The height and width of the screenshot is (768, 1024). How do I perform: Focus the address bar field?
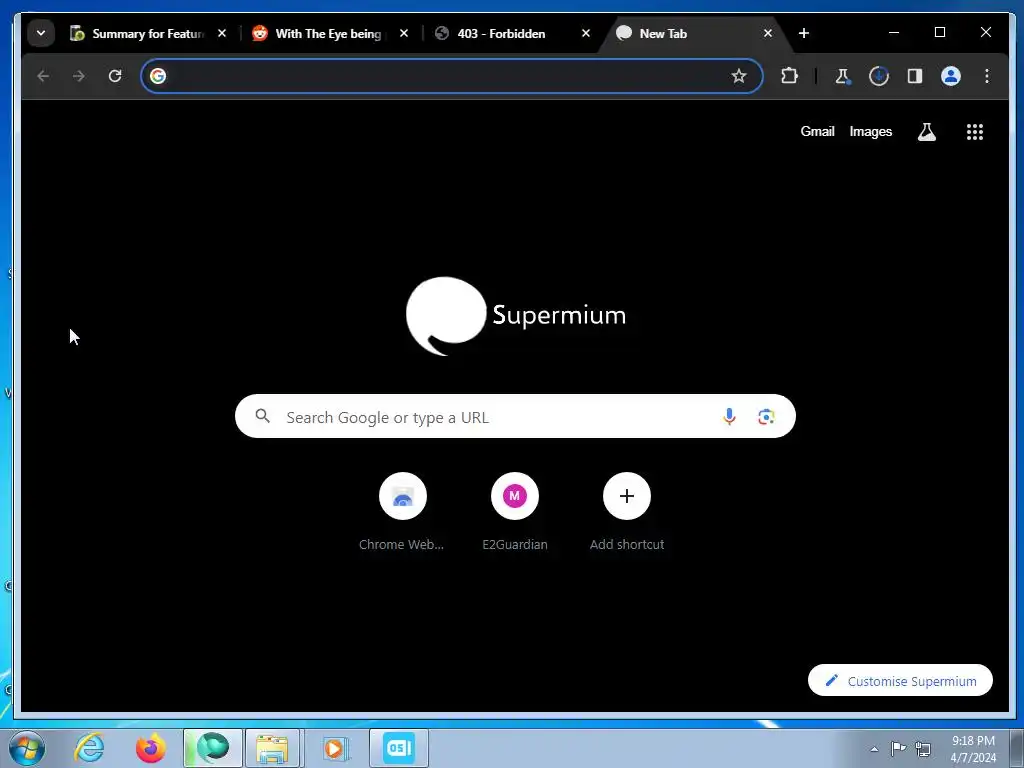(451, 76)
